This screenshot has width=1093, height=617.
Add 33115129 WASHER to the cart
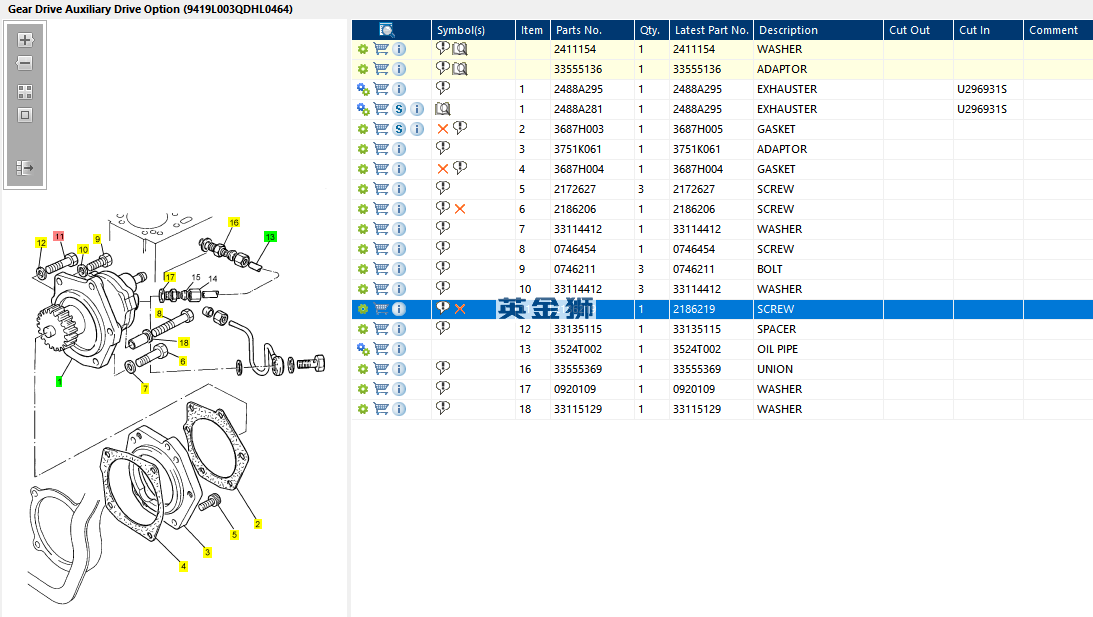(x=381, y=409)
